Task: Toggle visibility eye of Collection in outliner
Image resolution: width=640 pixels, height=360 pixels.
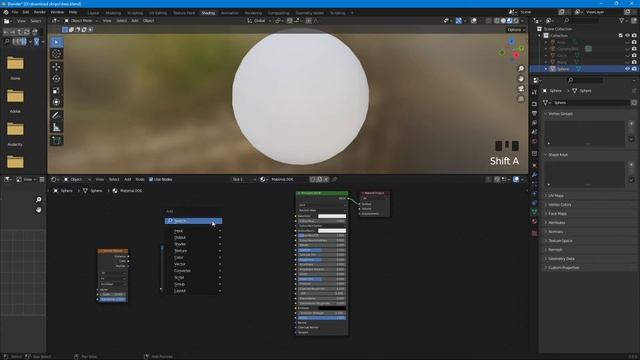Action: click(627, 36)
